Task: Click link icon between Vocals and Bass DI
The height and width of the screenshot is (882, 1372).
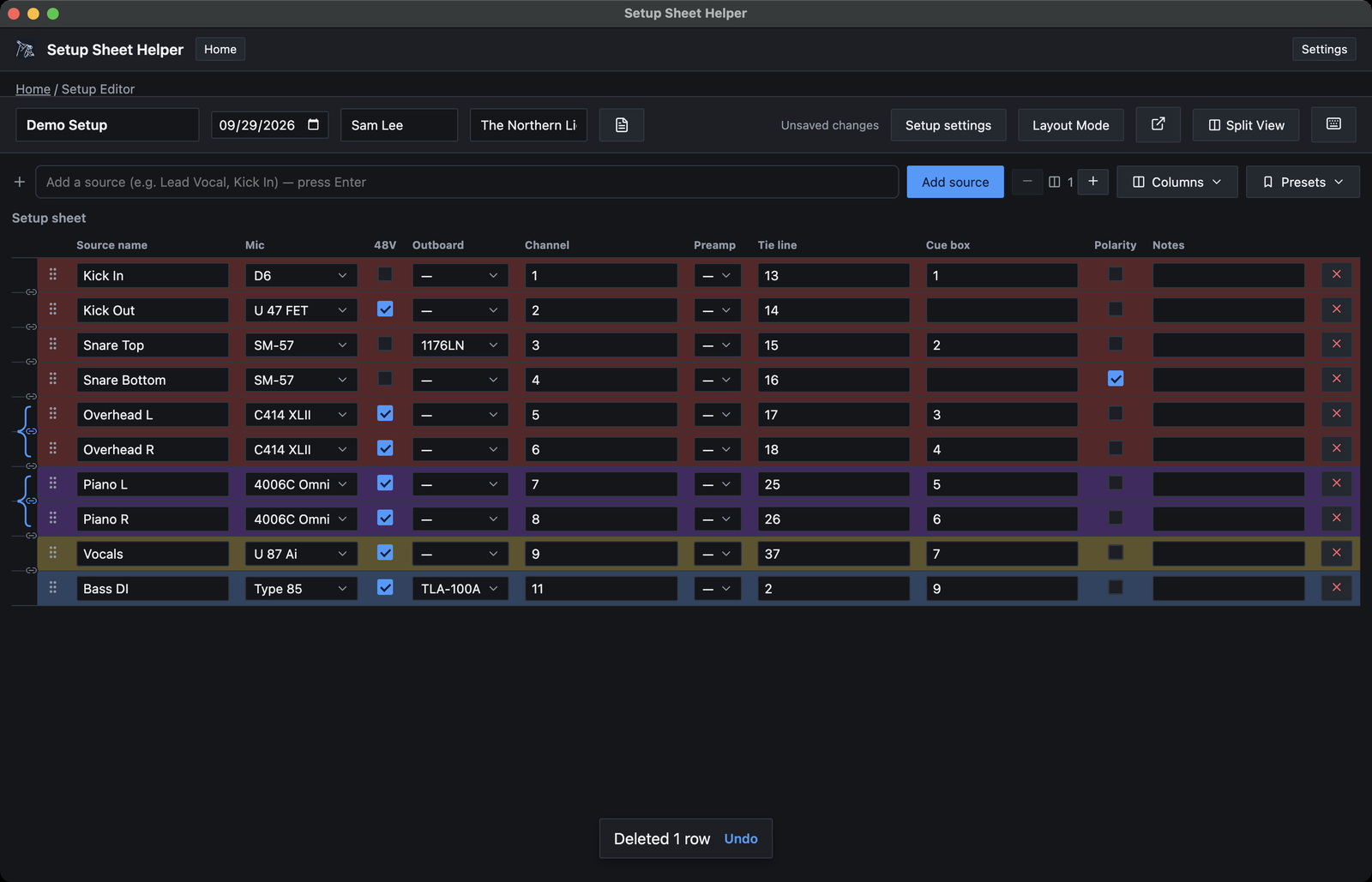Action: pos(31,570)
